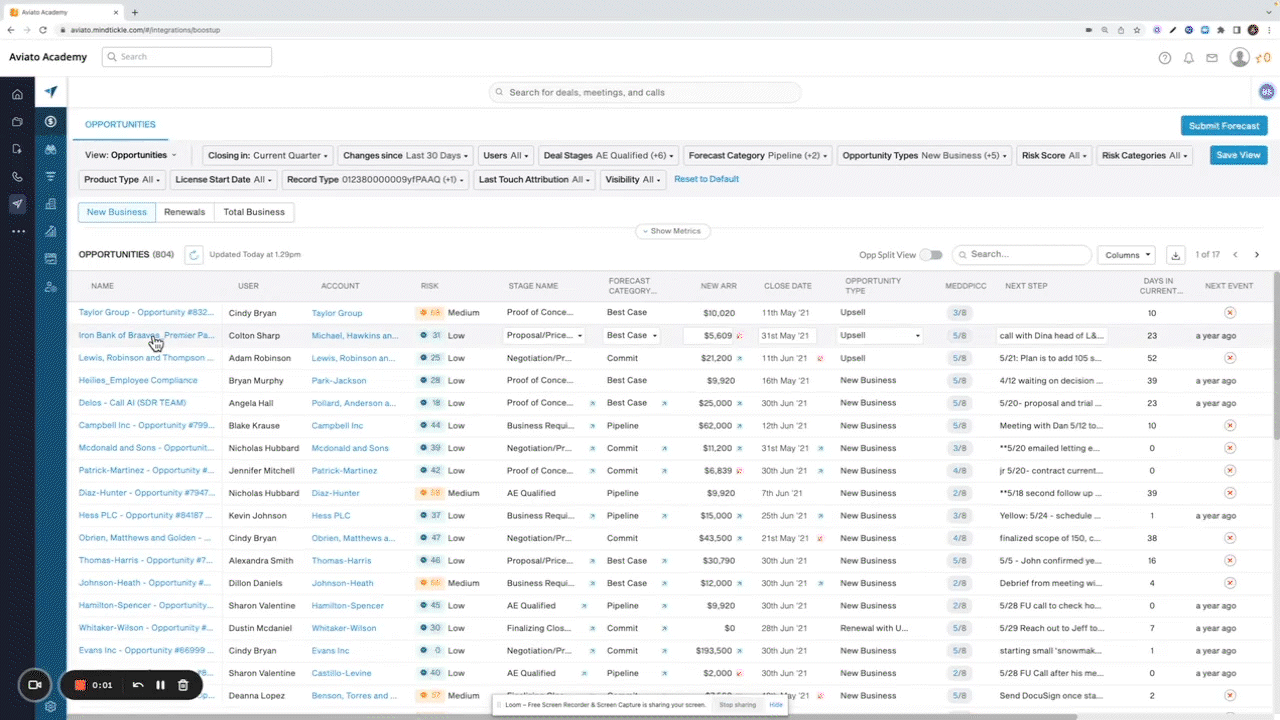This screenshot has height=720, width=1280.
Task: Edit the $5,609 New ARR field
Action: pos(711,336)
